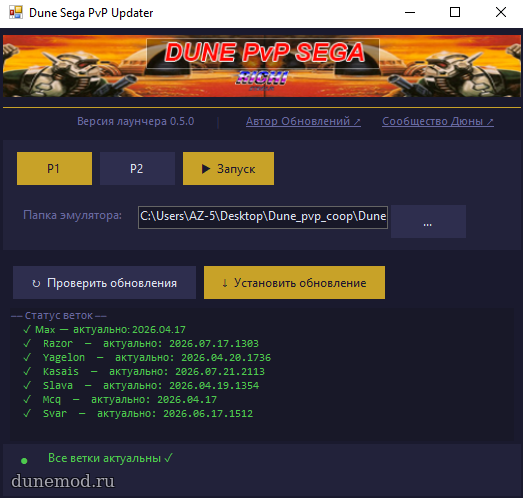523x498 pixels.
Task: Select the Svar branch status row
Action: point(138,414)
